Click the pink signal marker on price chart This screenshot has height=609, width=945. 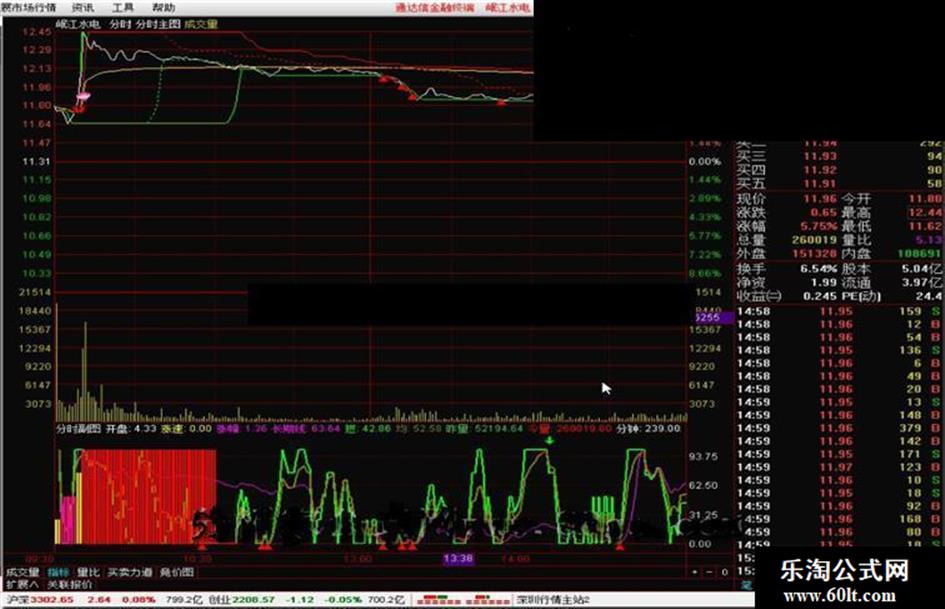click(x=83, y=95)
